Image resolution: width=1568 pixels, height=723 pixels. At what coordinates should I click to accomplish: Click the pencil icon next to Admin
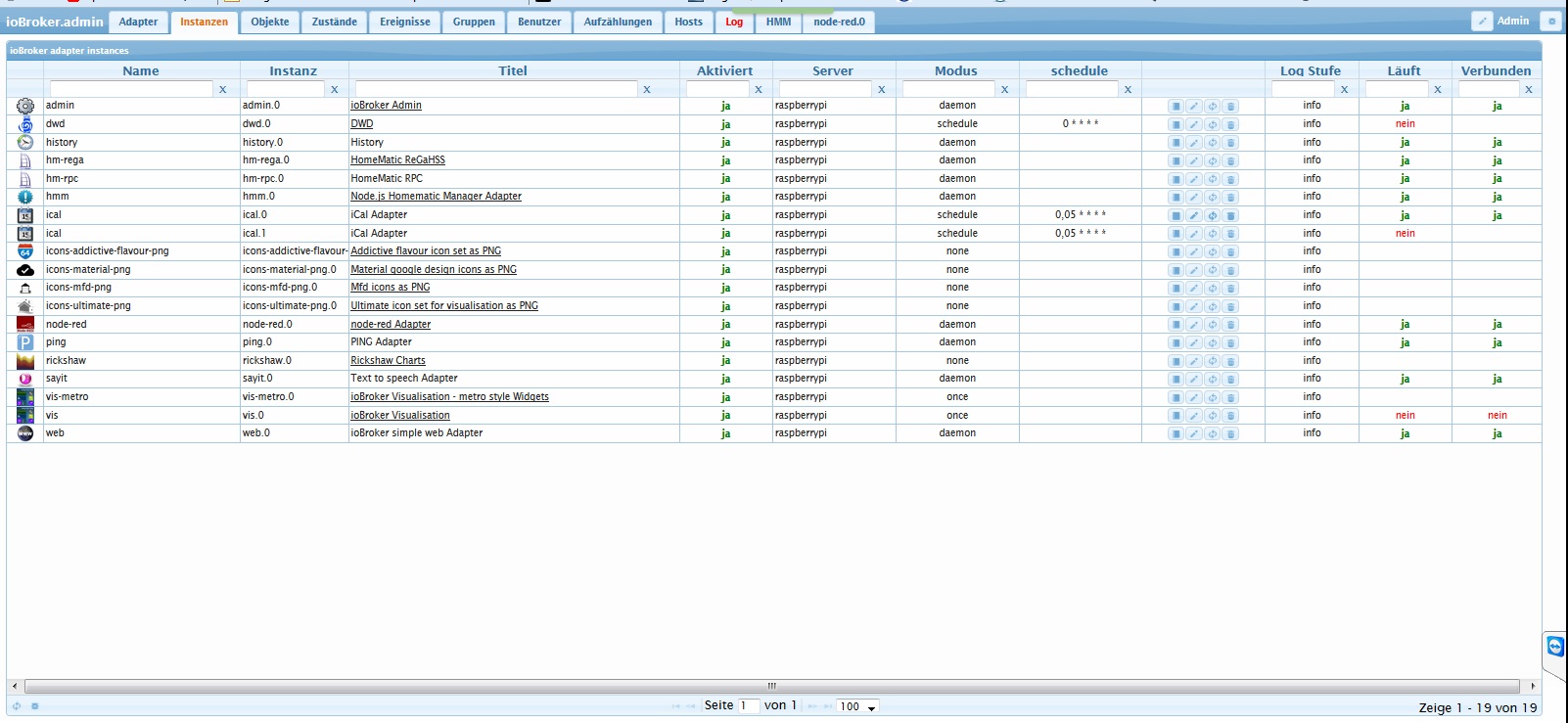click(x=1483, y=21)
